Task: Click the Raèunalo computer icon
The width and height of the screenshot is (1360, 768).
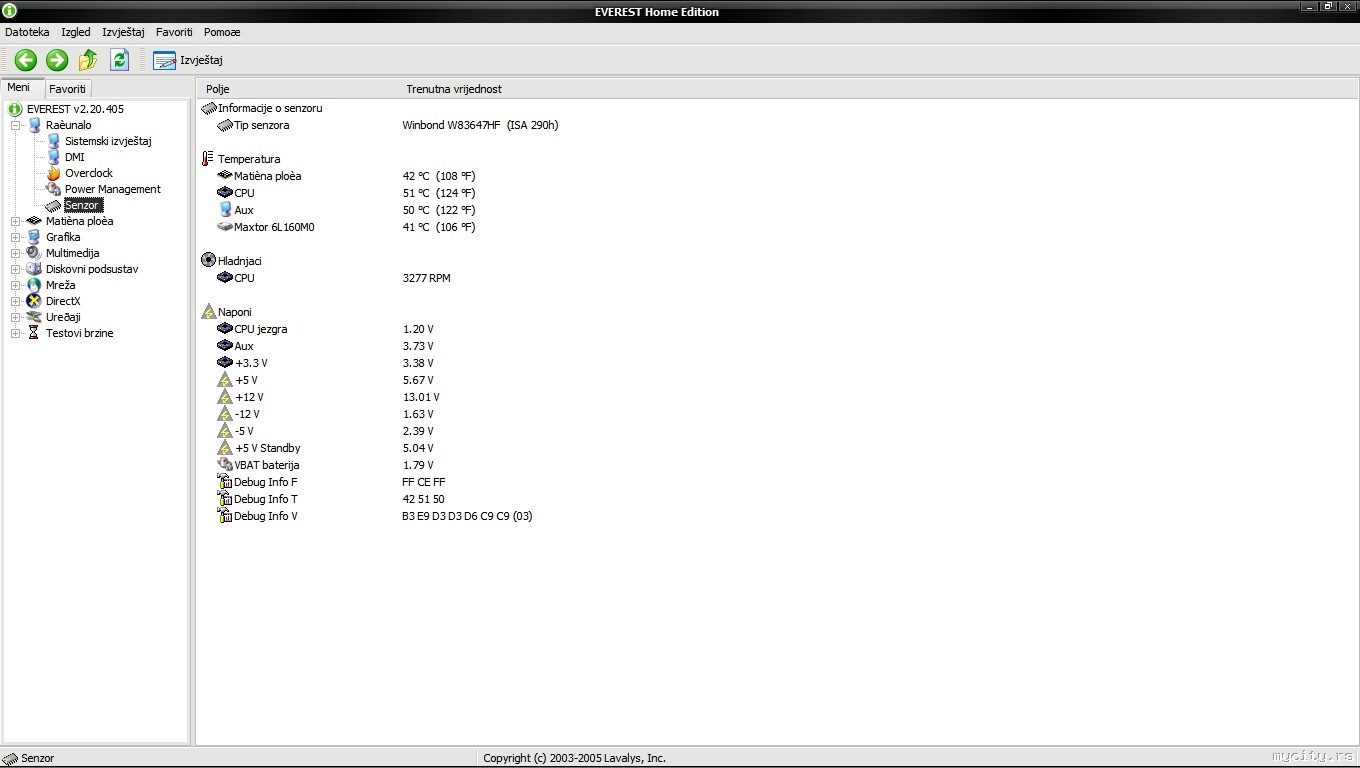Action: [35, 125]
